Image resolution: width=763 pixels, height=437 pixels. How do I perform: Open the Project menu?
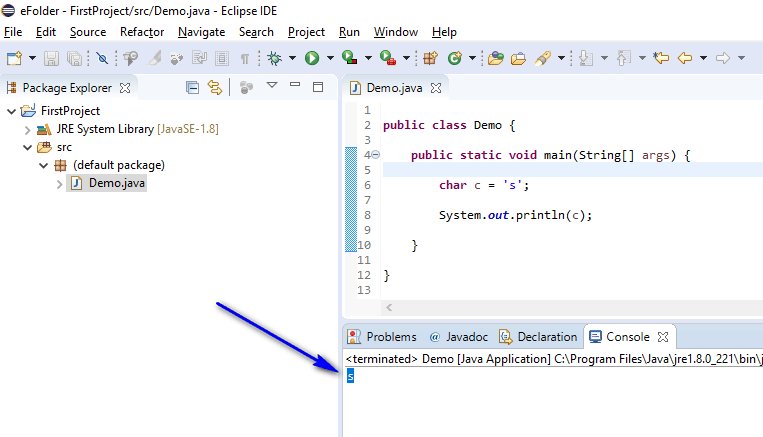[306, 32]
